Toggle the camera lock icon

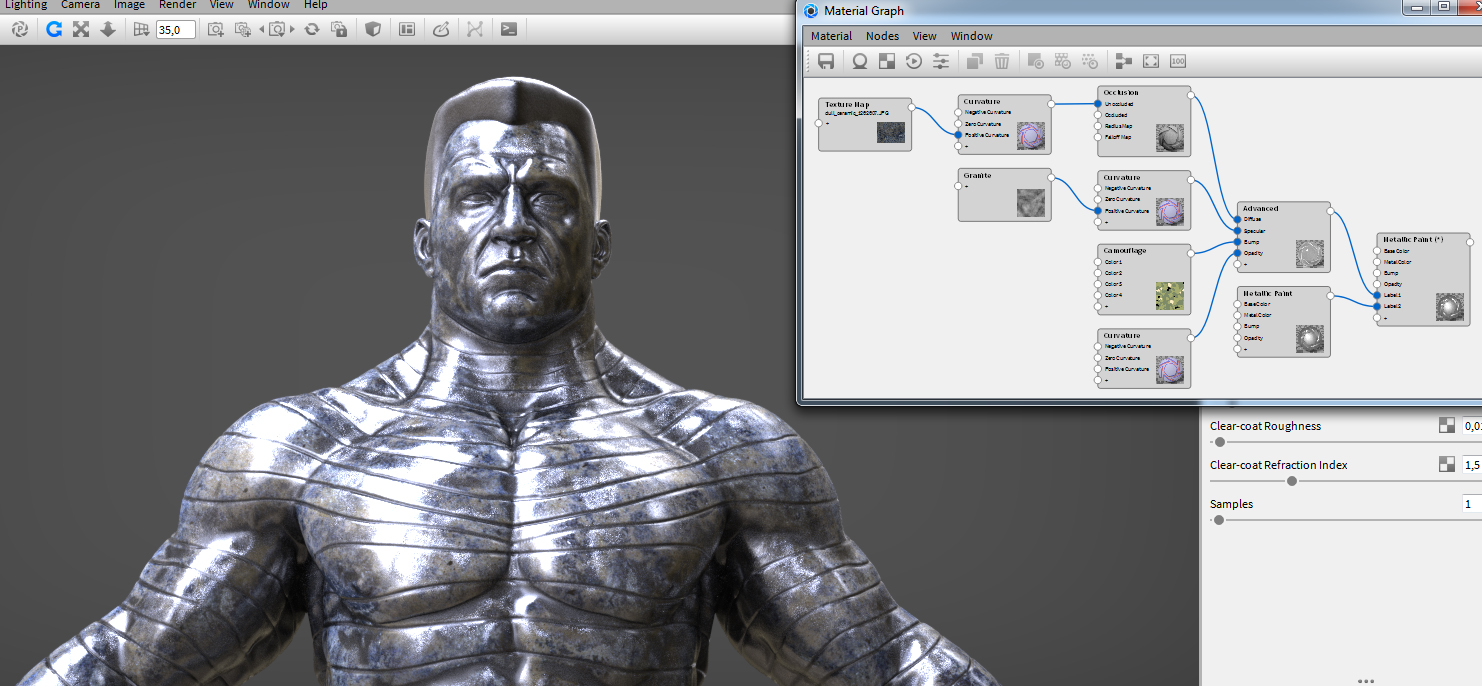coord(339,29)
